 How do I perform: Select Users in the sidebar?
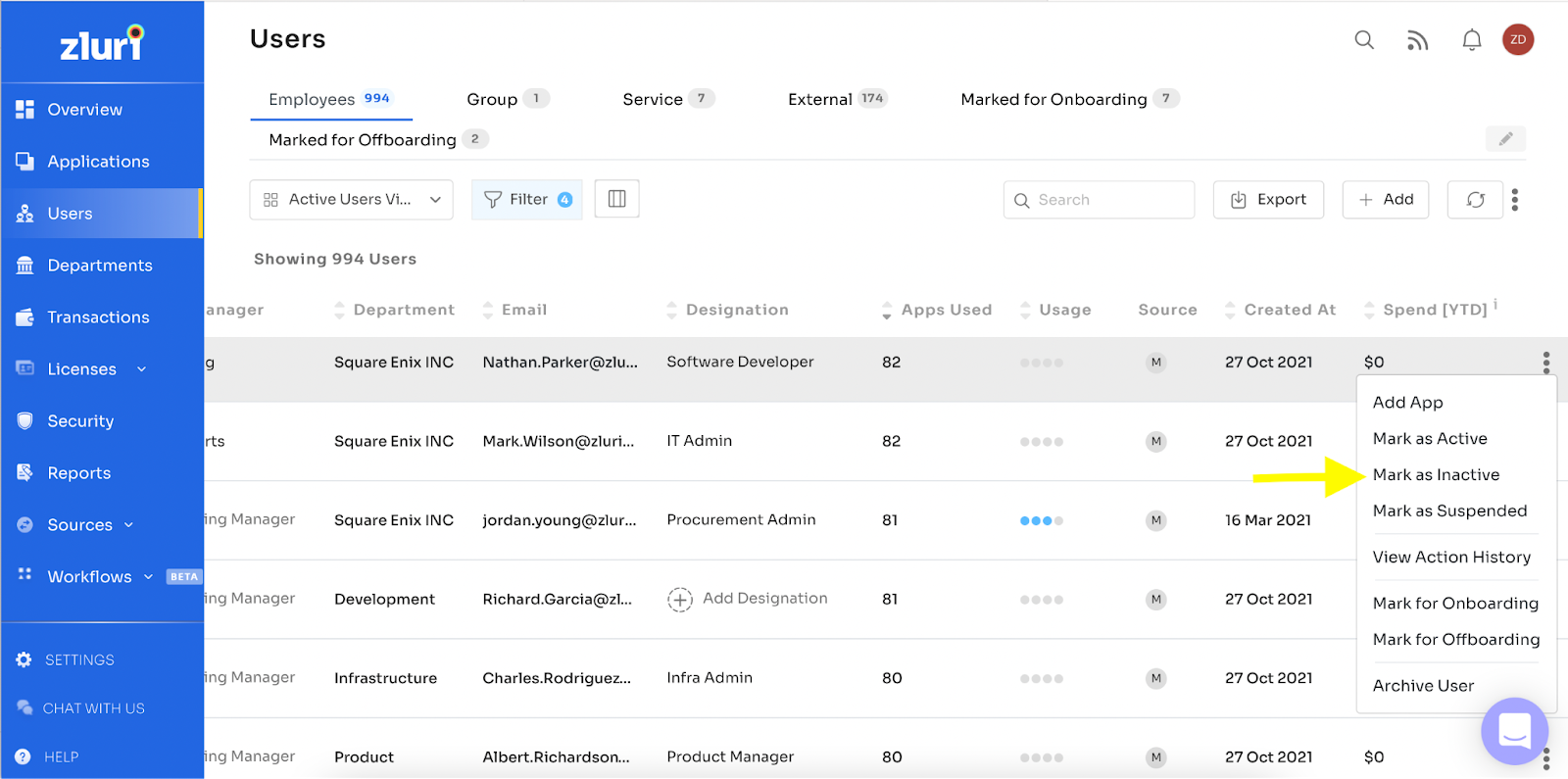102,214
